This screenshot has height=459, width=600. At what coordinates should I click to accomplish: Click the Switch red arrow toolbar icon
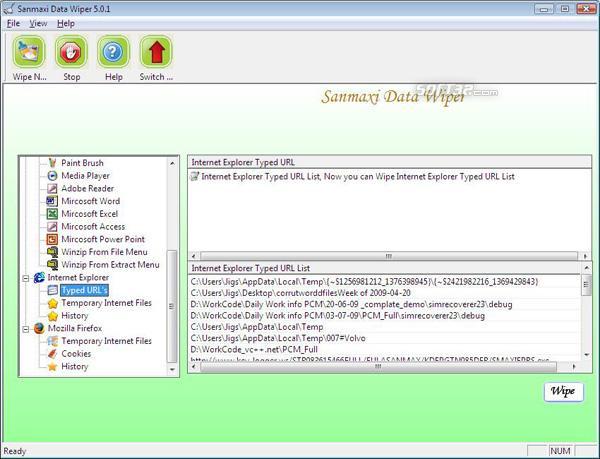click(156, 52)
